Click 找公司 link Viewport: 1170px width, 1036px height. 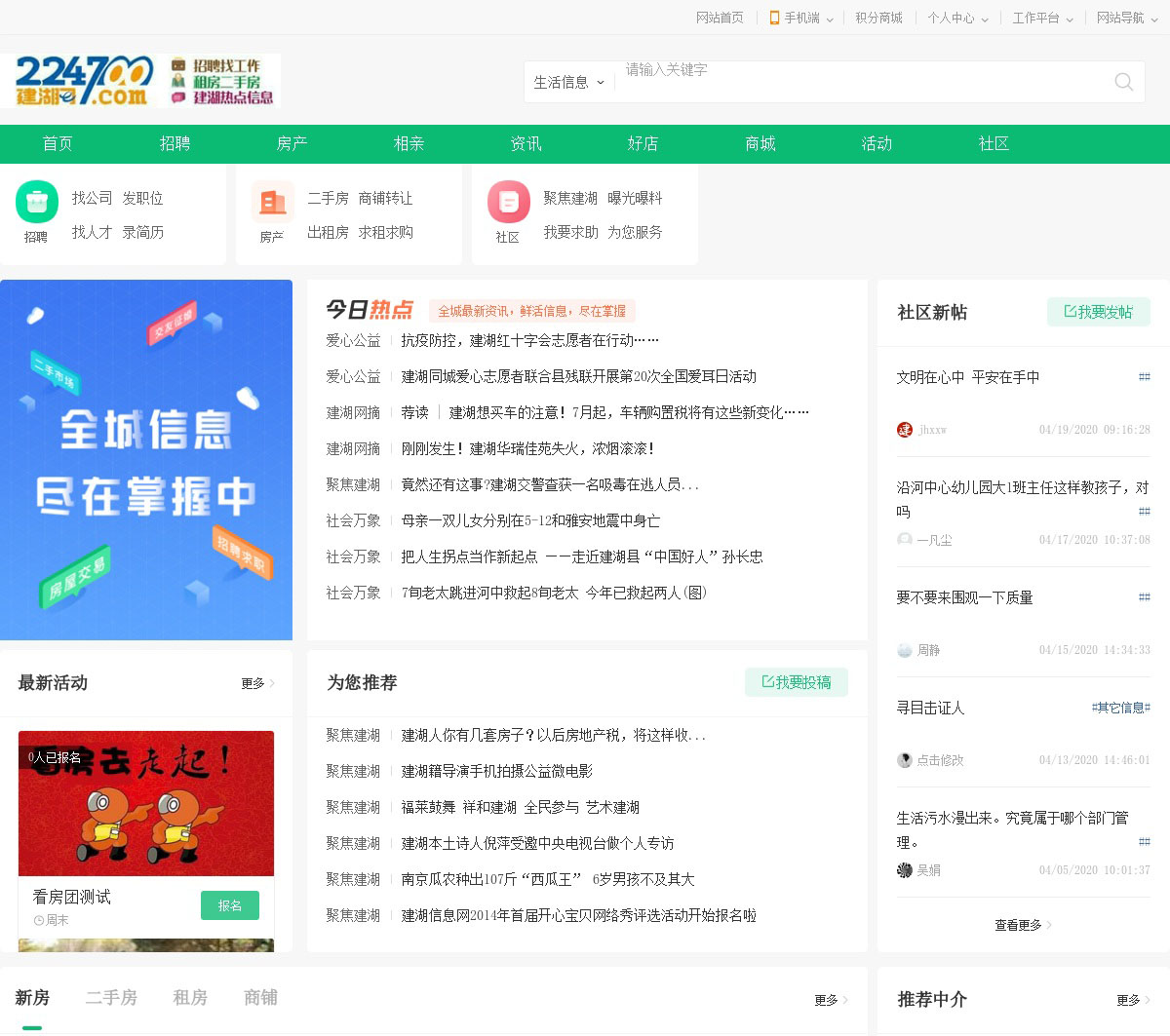click(x=92, y=198)
